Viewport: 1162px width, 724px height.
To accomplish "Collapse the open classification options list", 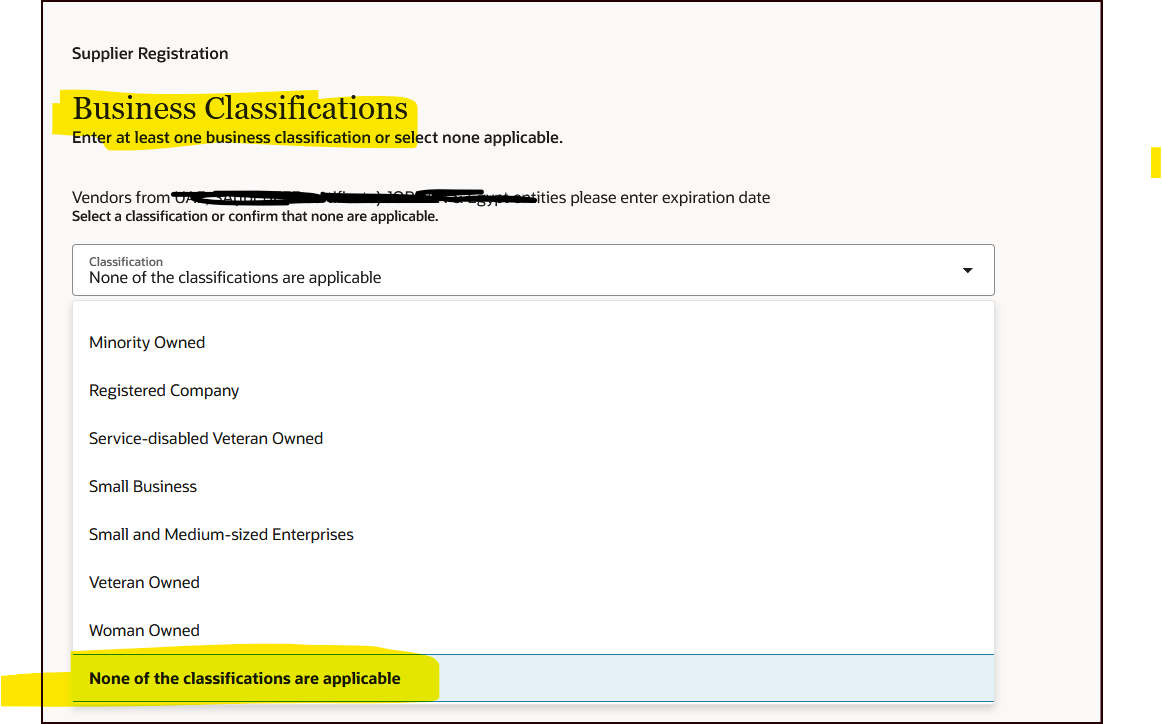I will (967, 270).
